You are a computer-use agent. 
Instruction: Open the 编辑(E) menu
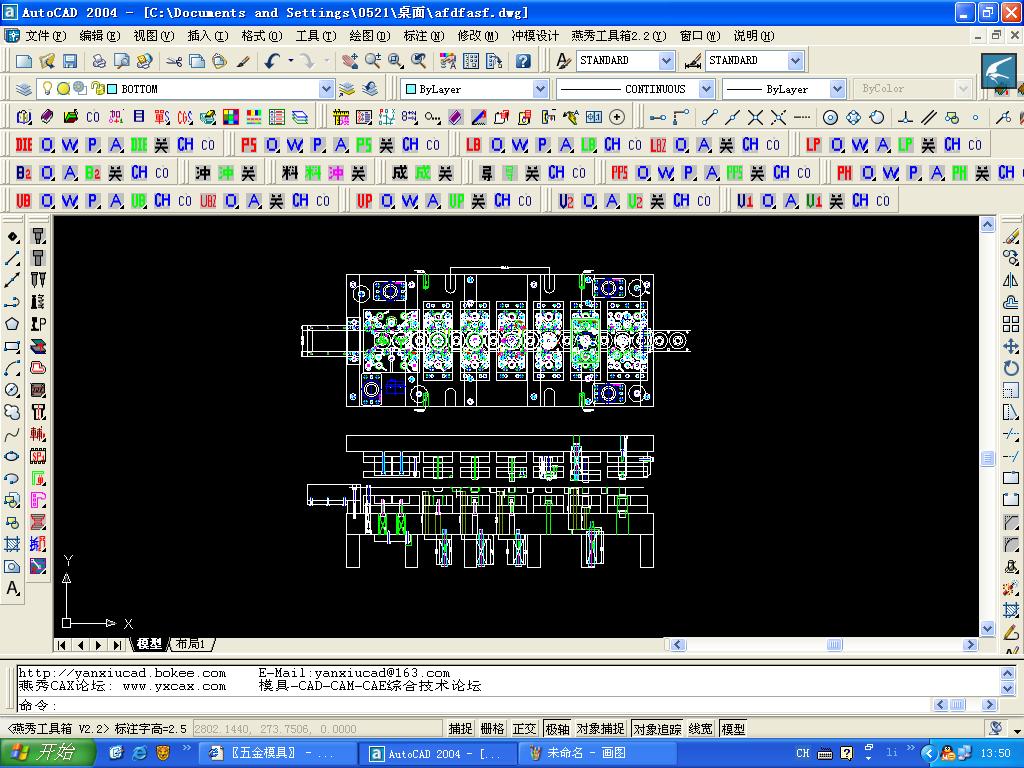click(x=100, y=36)
